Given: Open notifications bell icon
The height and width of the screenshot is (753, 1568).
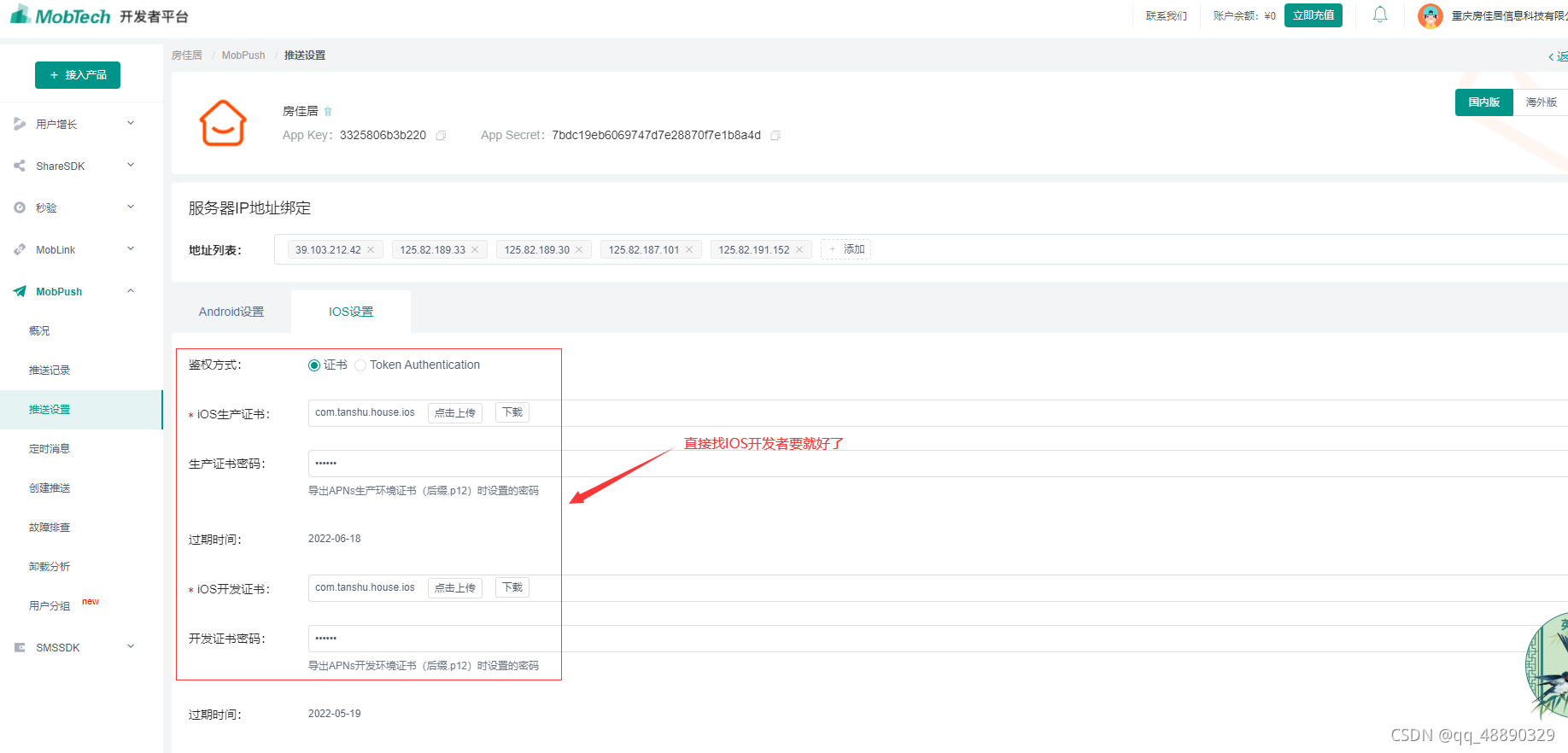Looking at the screenshot, I should click(1380, 15).
